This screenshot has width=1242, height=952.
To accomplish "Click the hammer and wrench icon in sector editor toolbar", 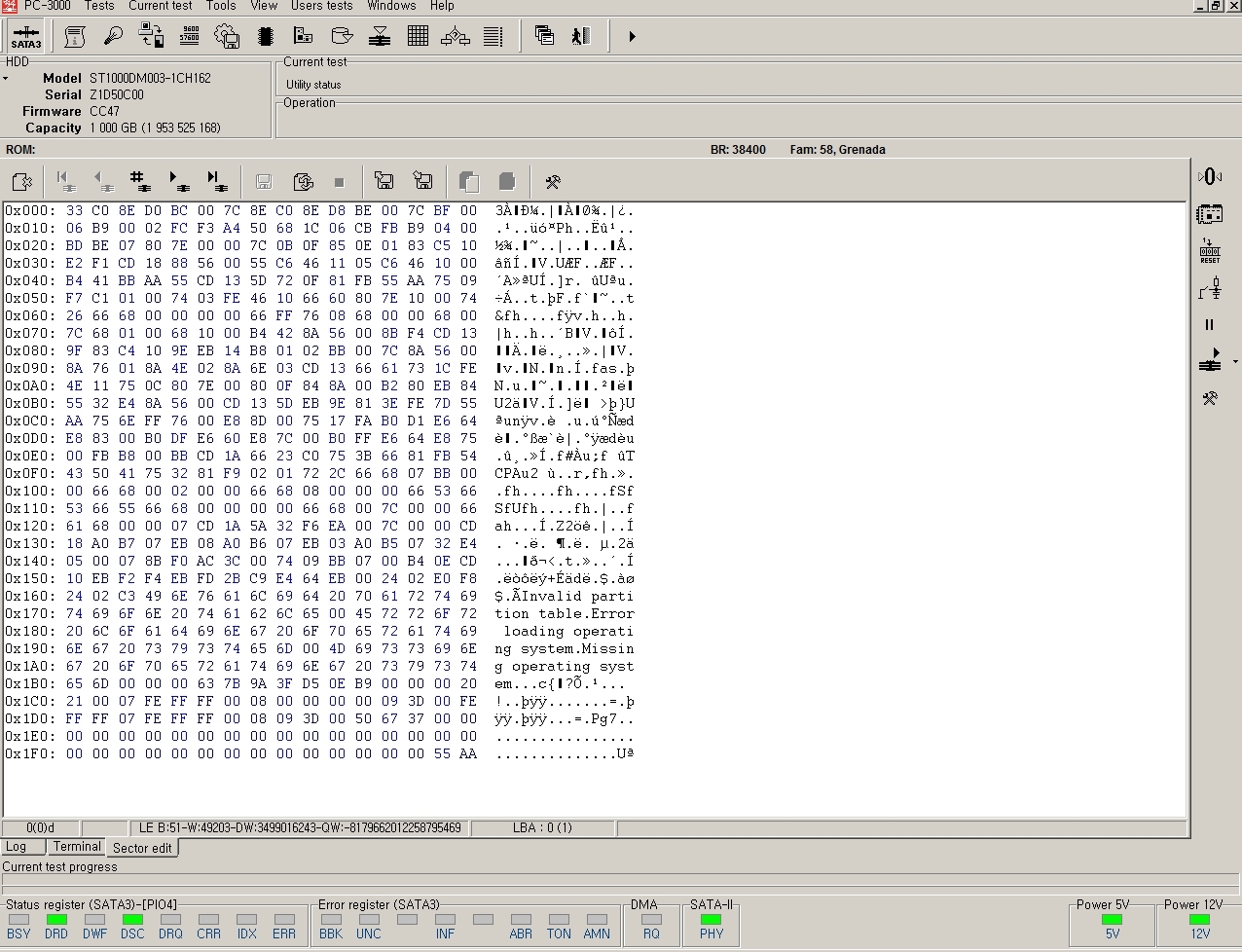I will point(553,181).
